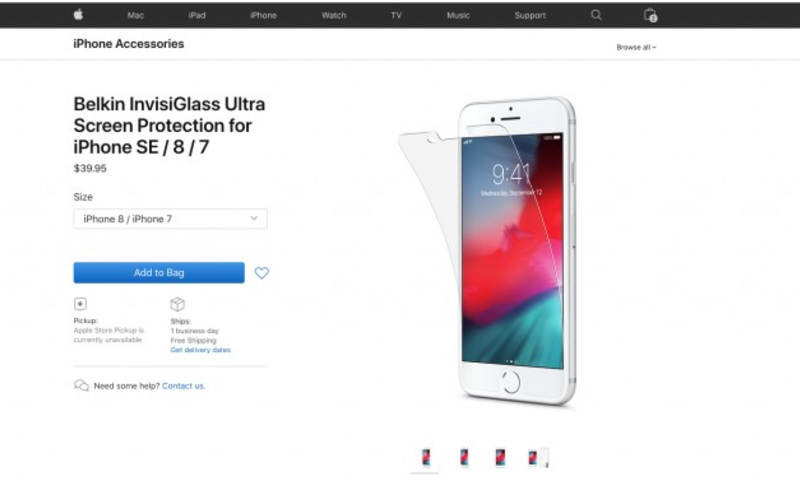
Task: Click the Add to Bag button
Action: [159, 273]
